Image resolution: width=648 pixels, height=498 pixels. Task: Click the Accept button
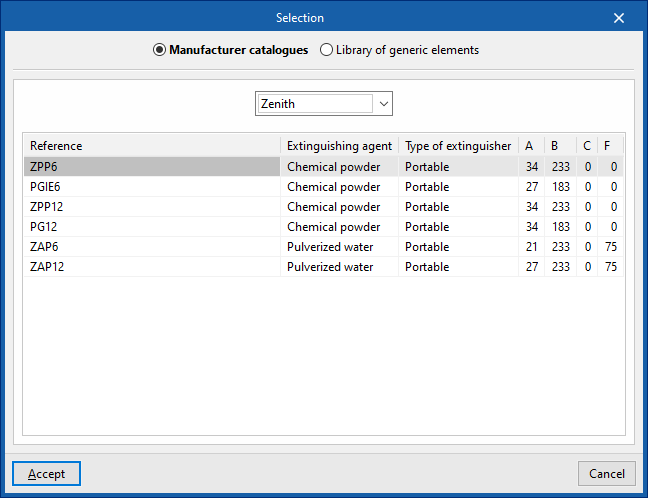click(46, 473)
